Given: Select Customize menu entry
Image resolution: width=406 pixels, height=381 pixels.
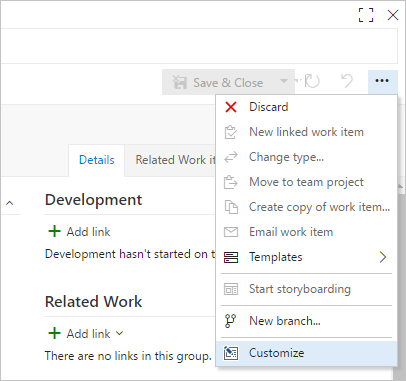Looking at the screenshot, I should click(x=306, y=353).
